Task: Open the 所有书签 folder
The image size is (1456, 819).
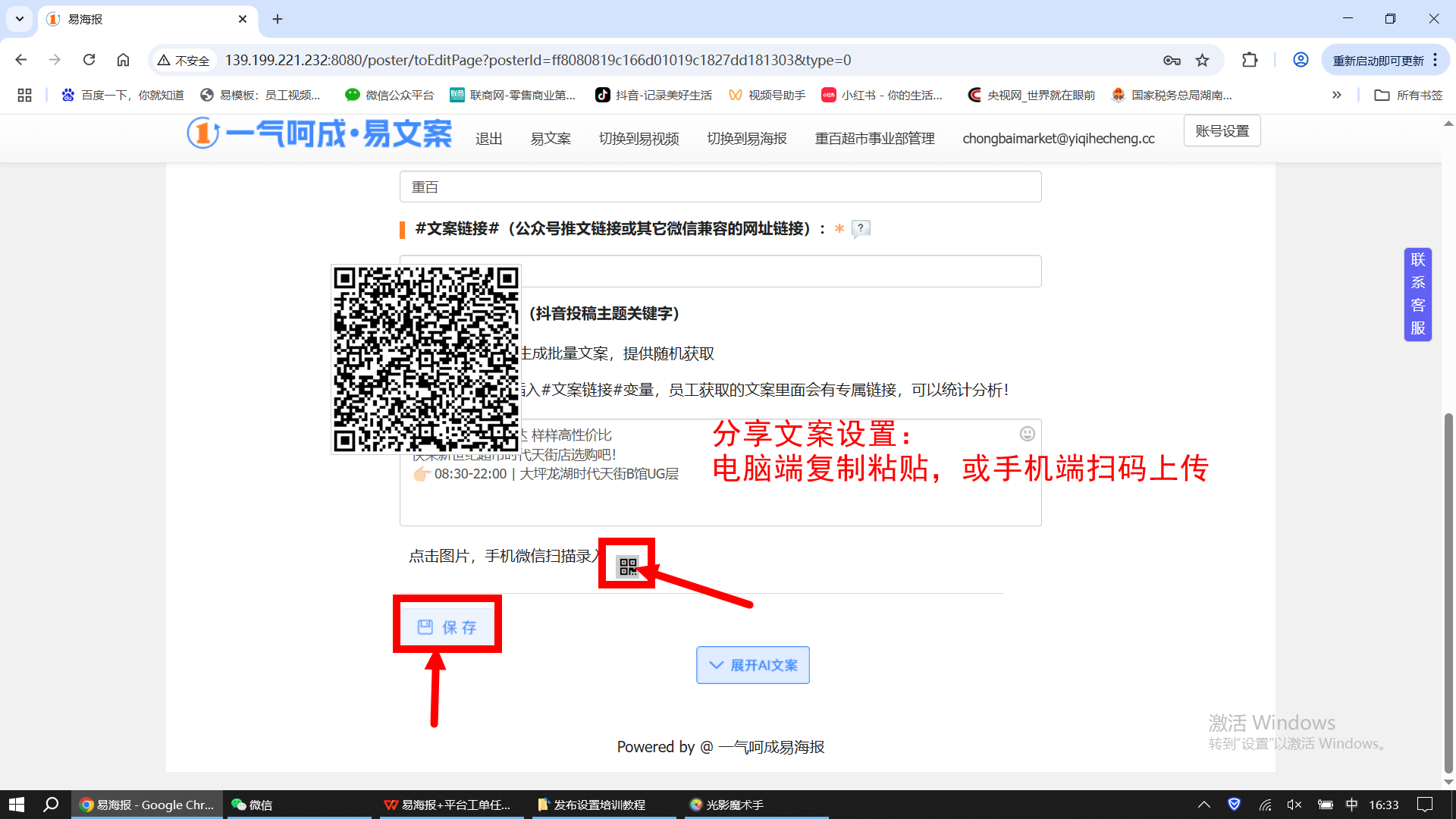Action: [1409, 95]
